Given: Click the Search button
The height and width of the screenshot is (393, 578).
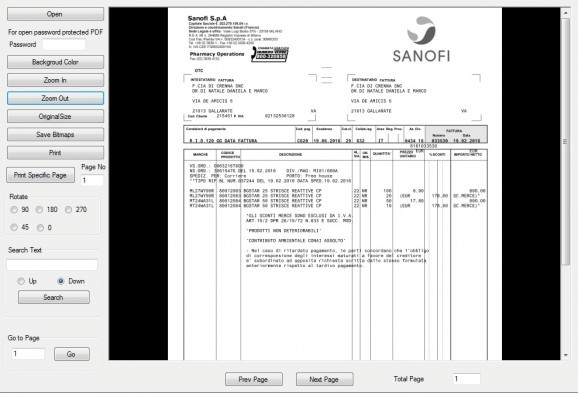Looking at the screenshot, I should coord(54,297).
